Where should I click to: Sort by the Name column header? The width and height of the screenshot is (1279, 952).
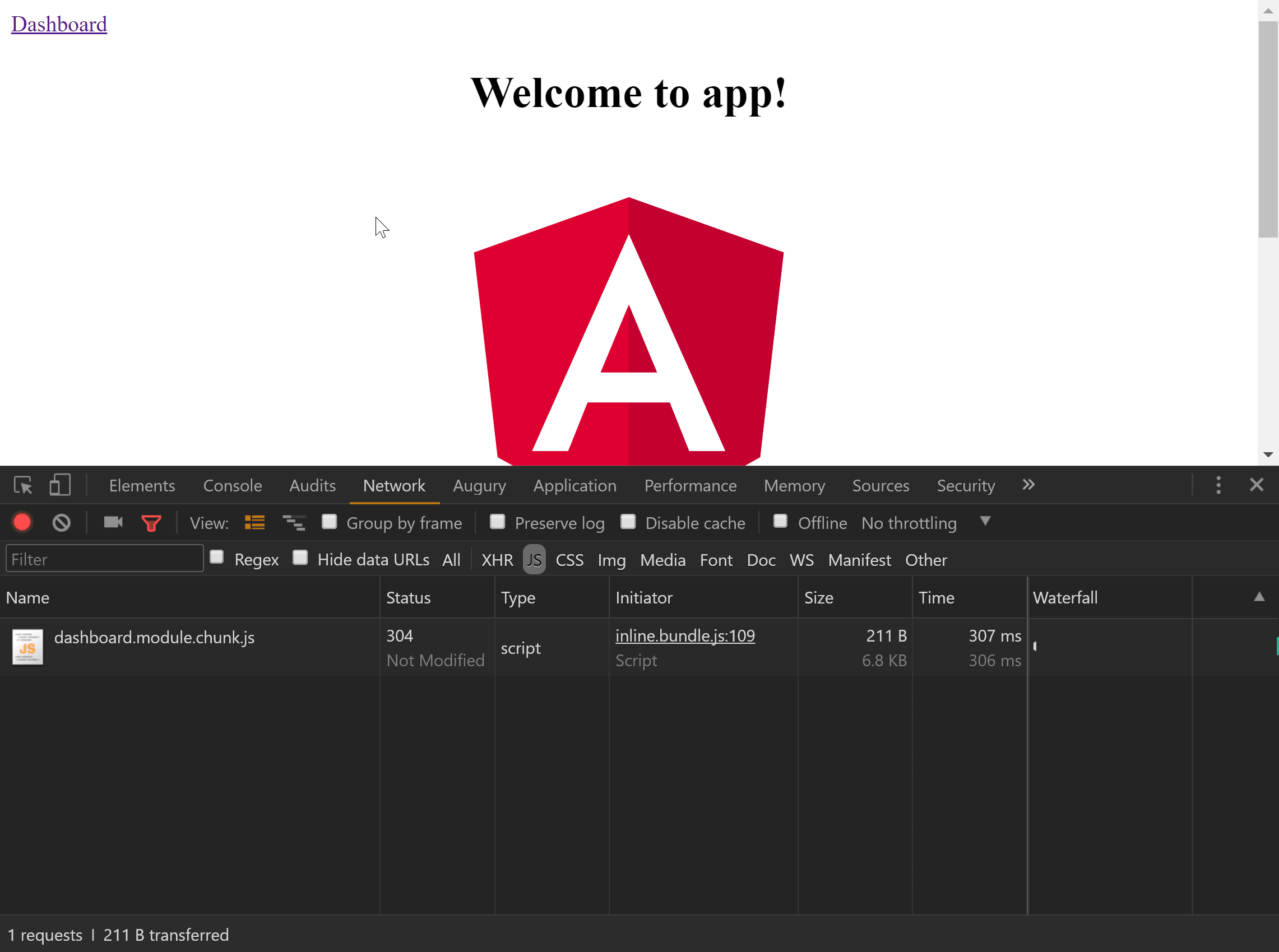[x=189, y=598]
